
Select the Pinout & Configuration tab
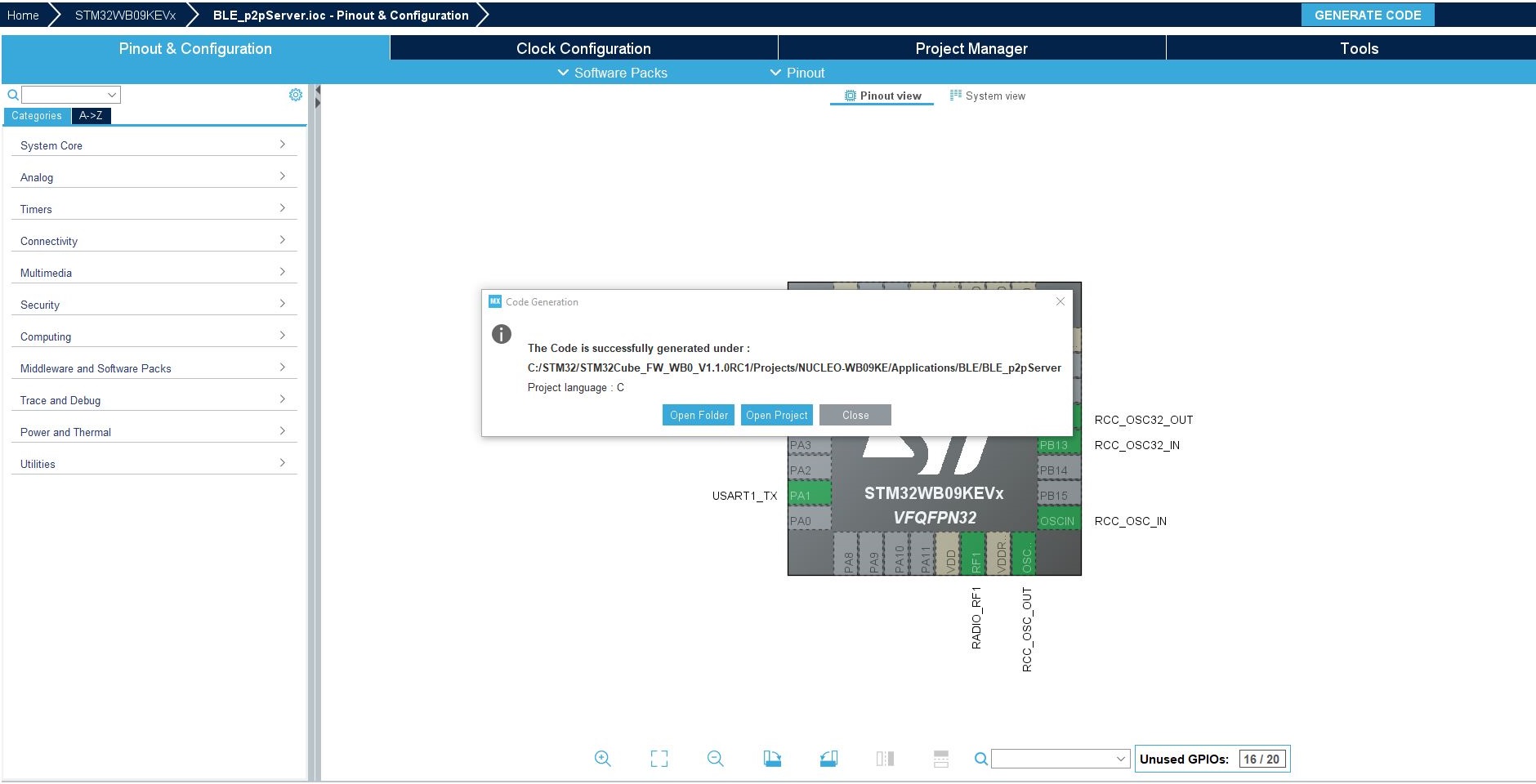195,48
